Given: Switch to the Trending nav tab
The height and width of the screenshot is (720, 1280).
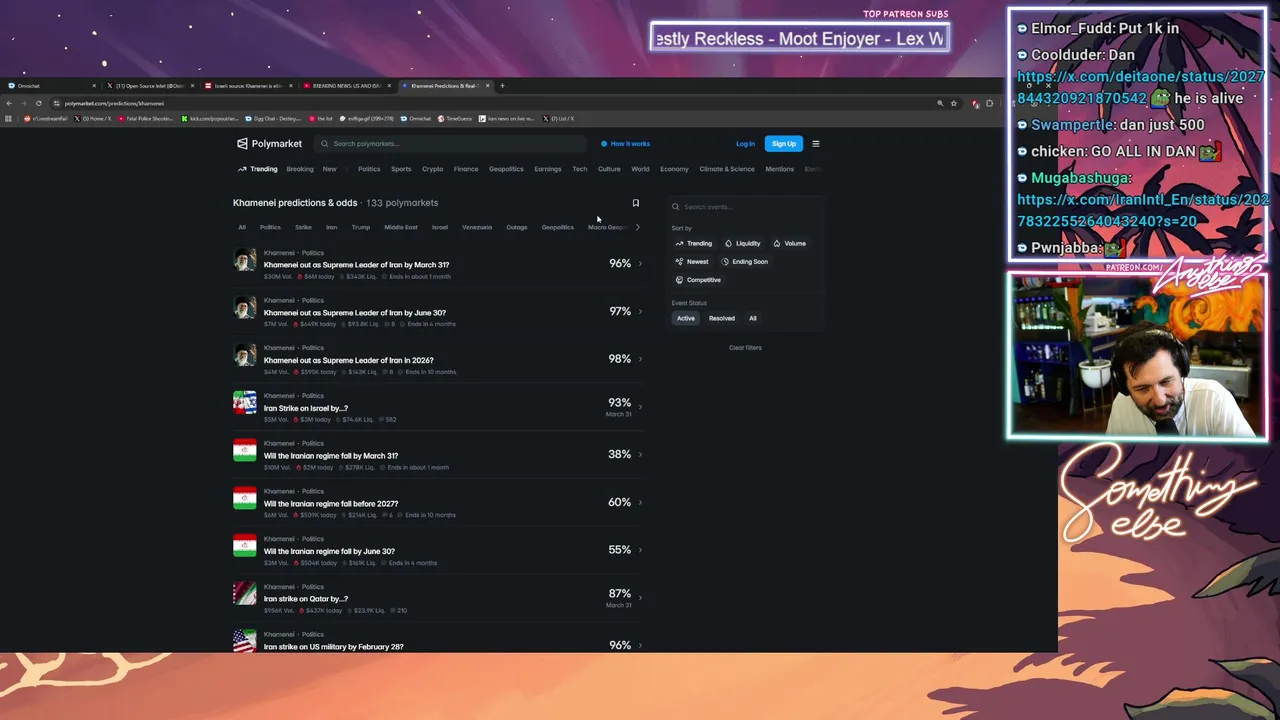Looking at the screenshot, I should click(258, 169).
